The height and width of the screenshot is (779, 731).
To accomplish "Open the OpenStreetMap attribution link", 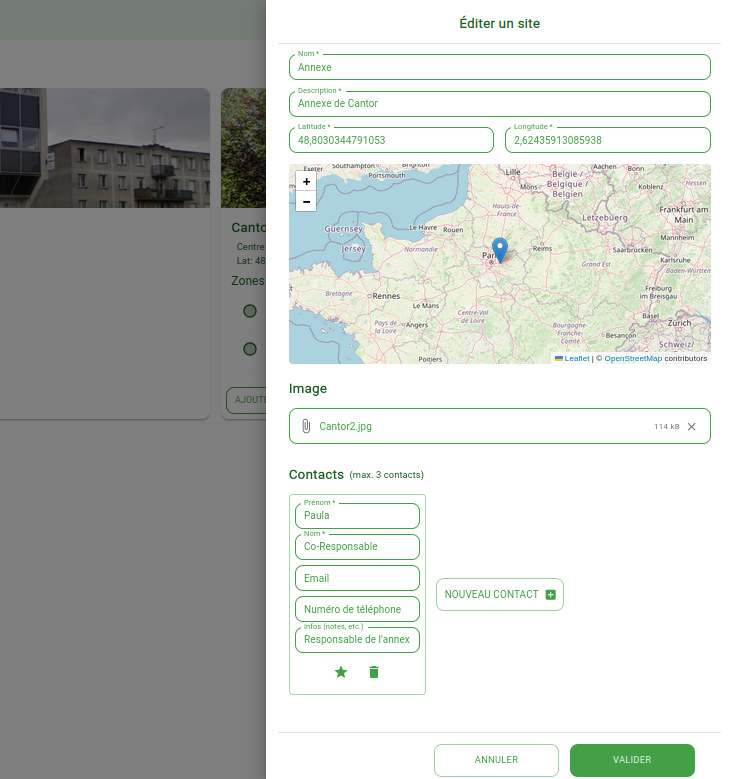I will 633,358.
